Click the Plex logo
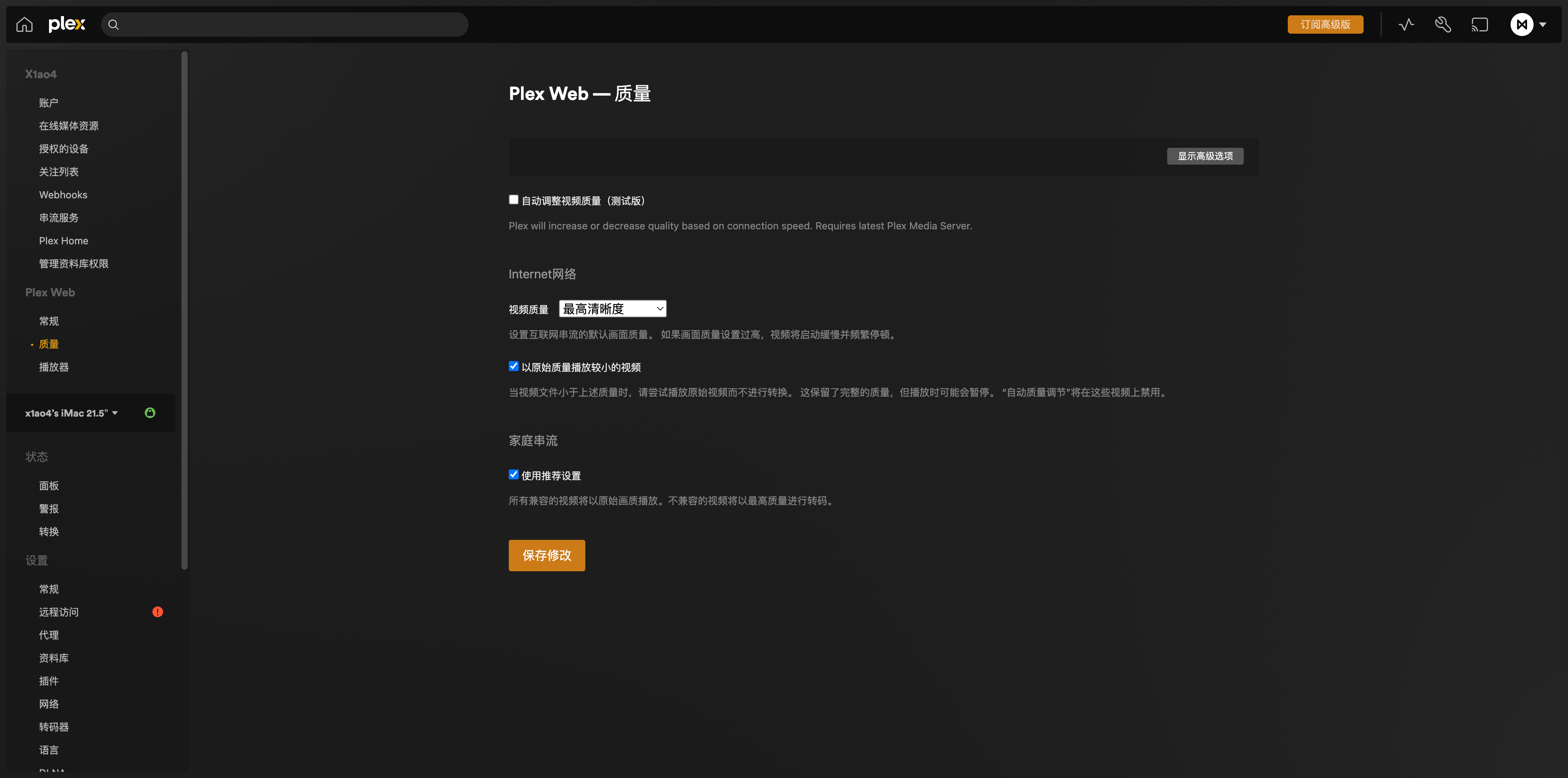Screen dimensions: 1568x778 tap(67, 25)
